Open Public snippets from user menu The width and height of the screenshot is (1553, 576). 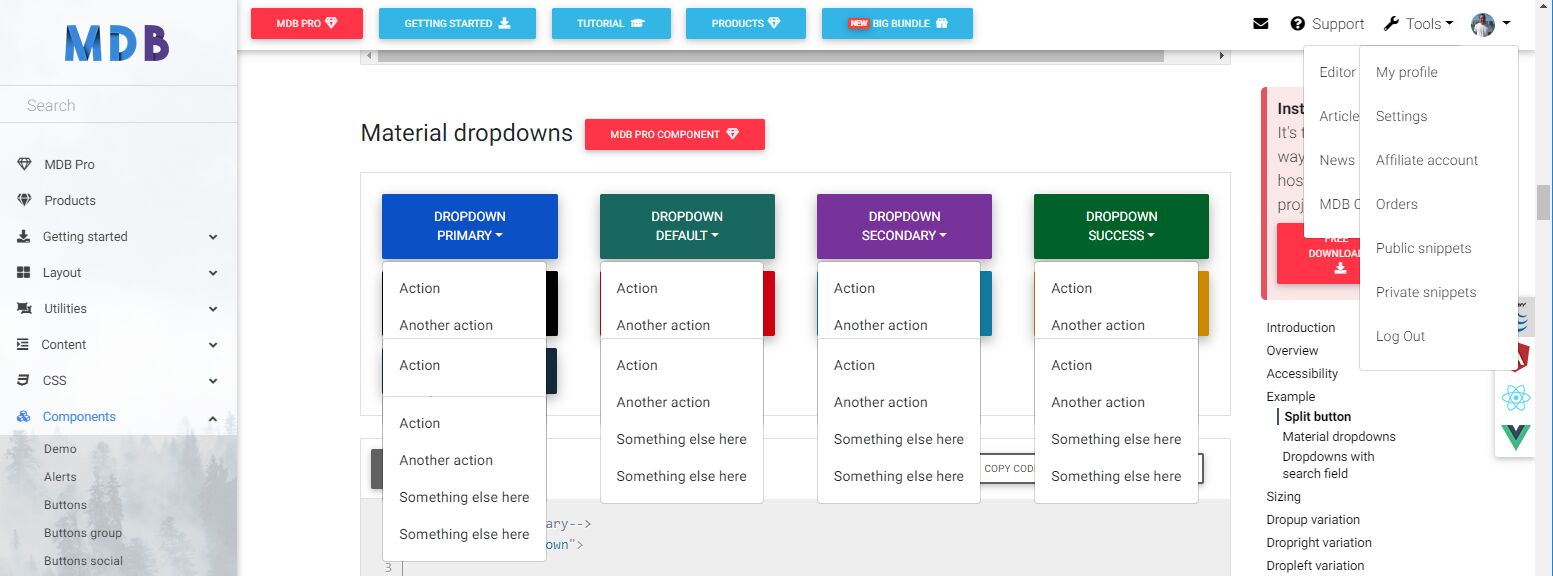tap(1423, 248)
